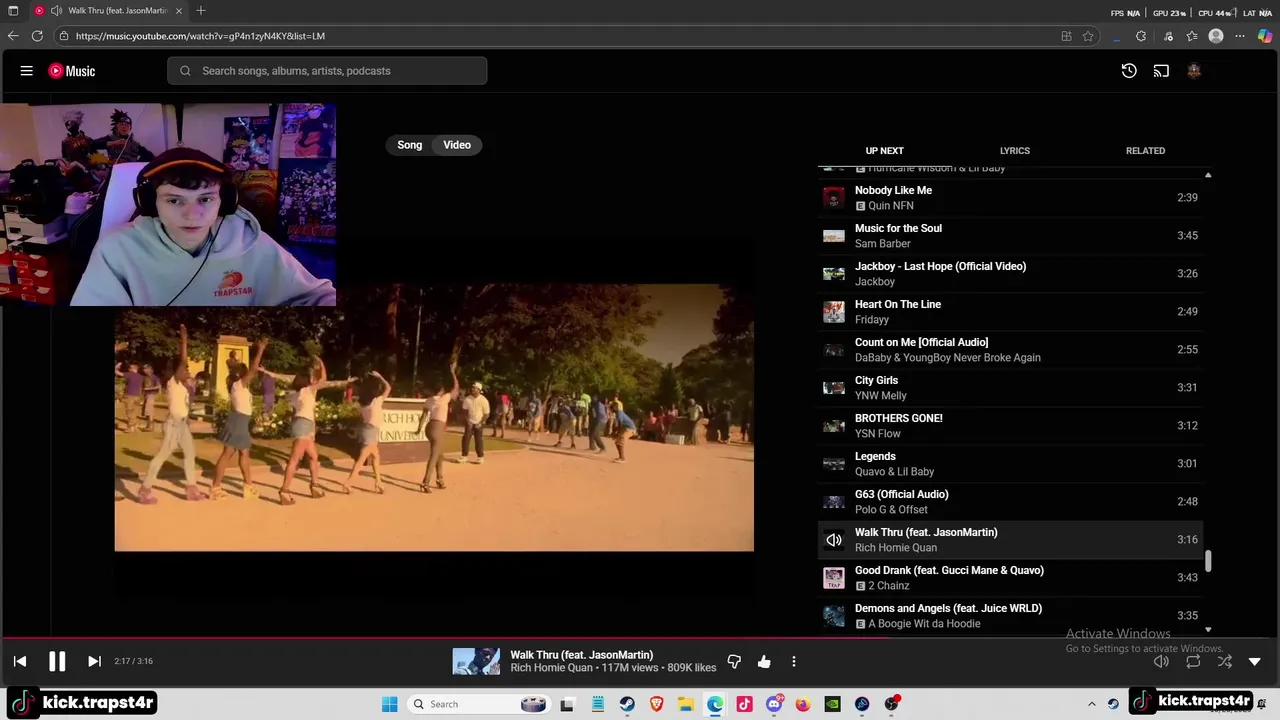The width and height of the screenshot is (1280, 720).
Task: Click the queue scrollbar down arrow
Action: (1208, 630)
